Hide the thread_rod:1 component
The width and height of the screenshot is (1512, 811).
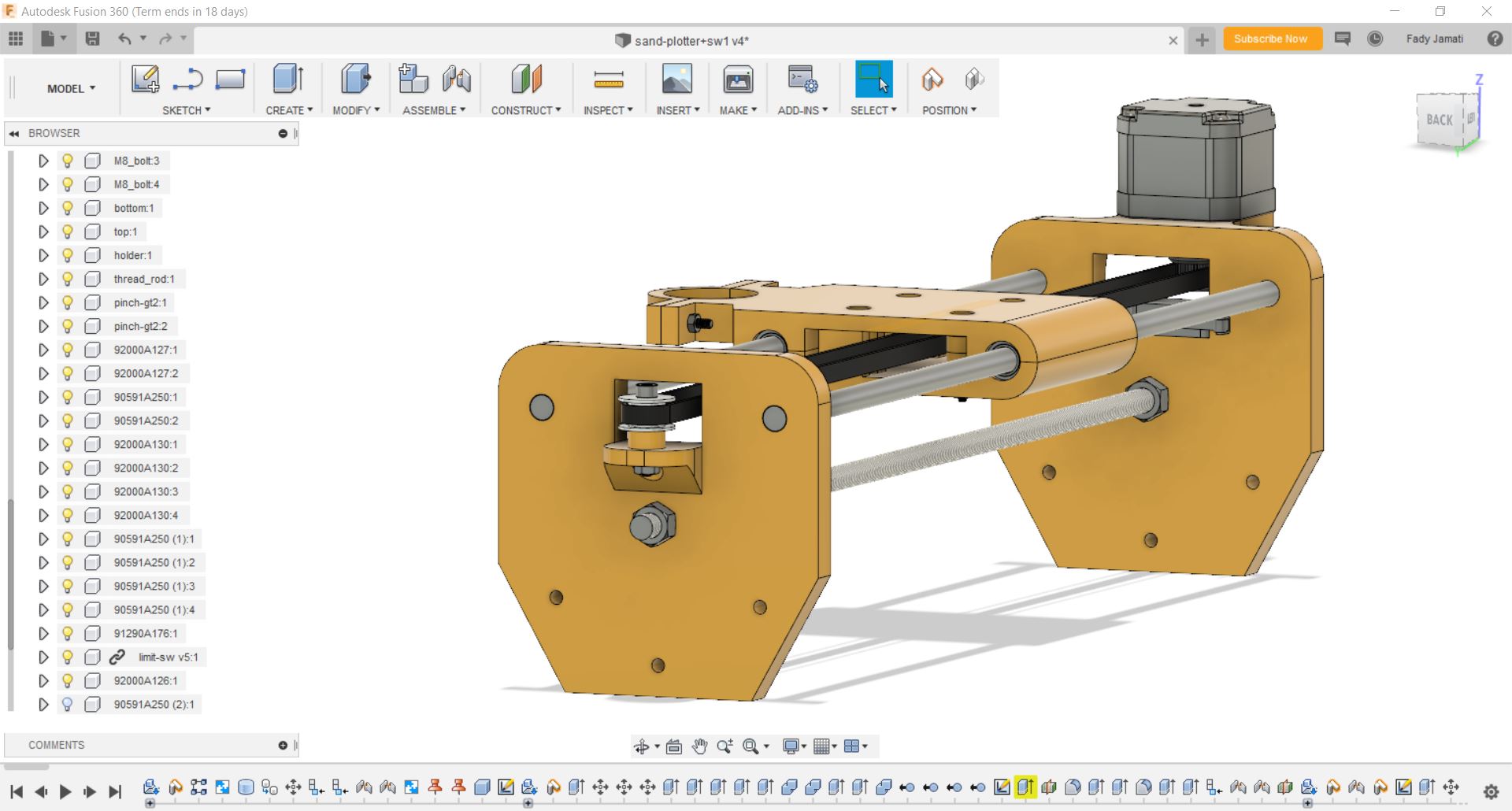pyautogui.click(x=68, y=279)
